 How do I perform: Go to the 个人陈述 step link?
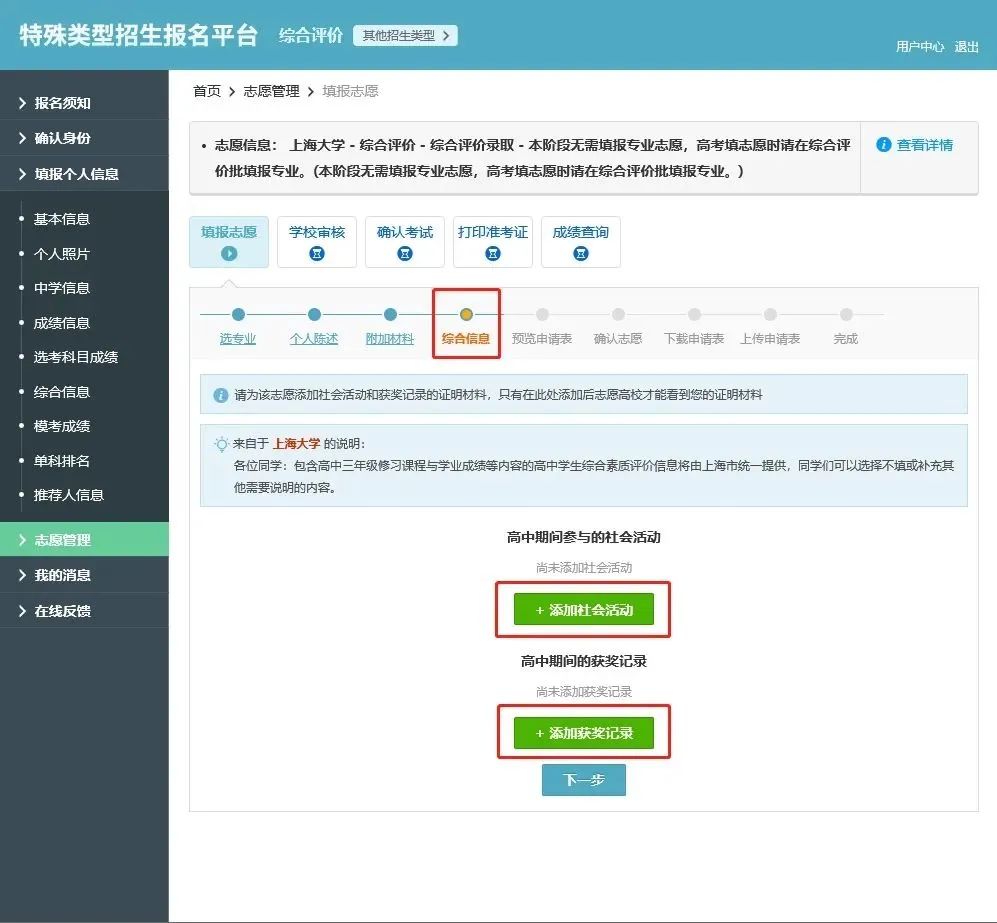[314, 339]
